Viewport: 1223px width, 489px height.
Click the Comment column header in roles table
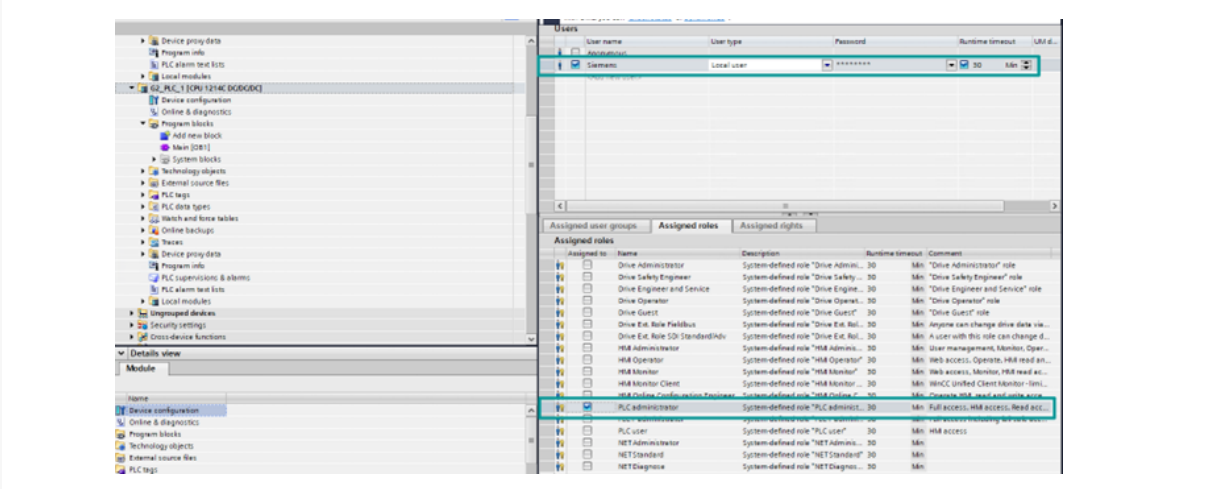coord(988,254)
